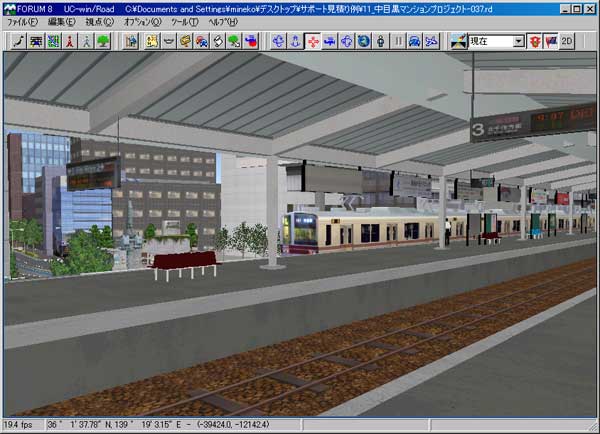Select the red walking figure icon
The width and height of the screenshot is (600, 434).
click(x=69, y=41)
